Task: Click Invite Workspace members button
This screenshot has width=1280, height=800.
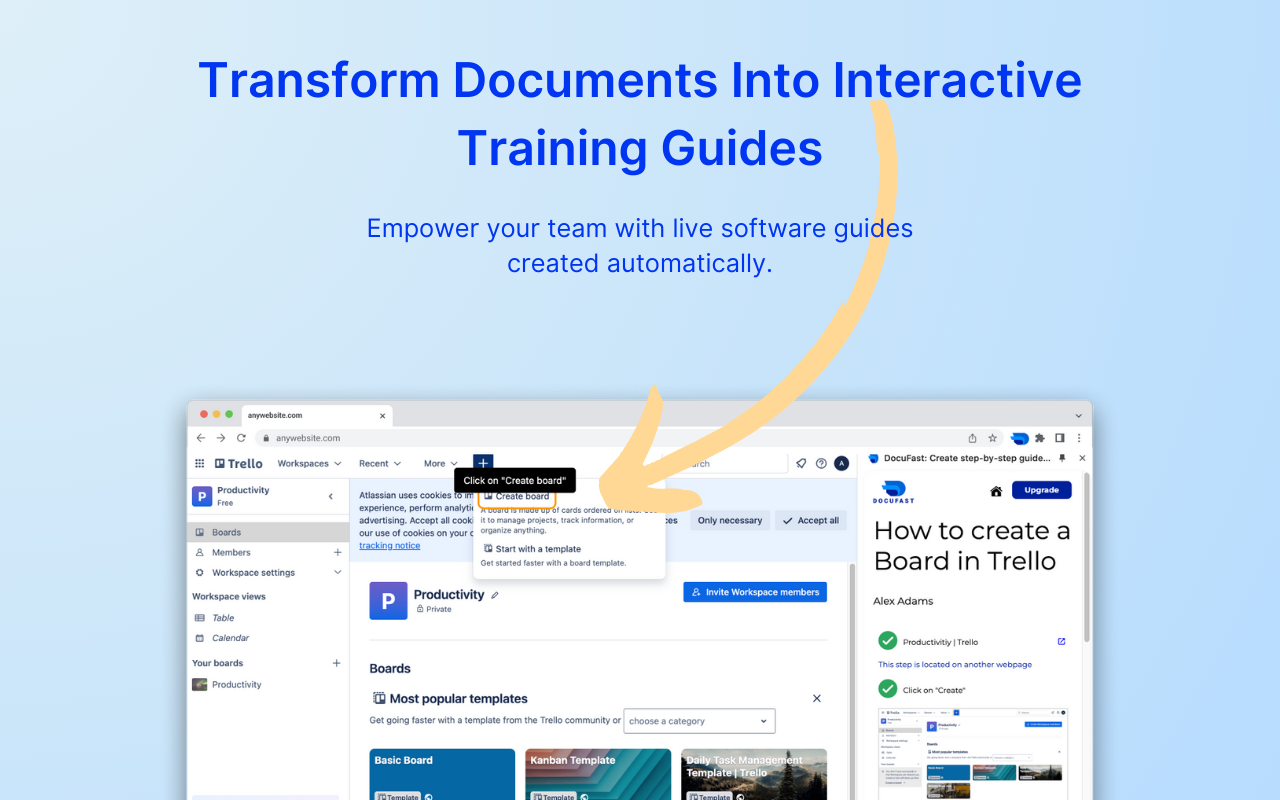Action: click(x=755, y=592)
